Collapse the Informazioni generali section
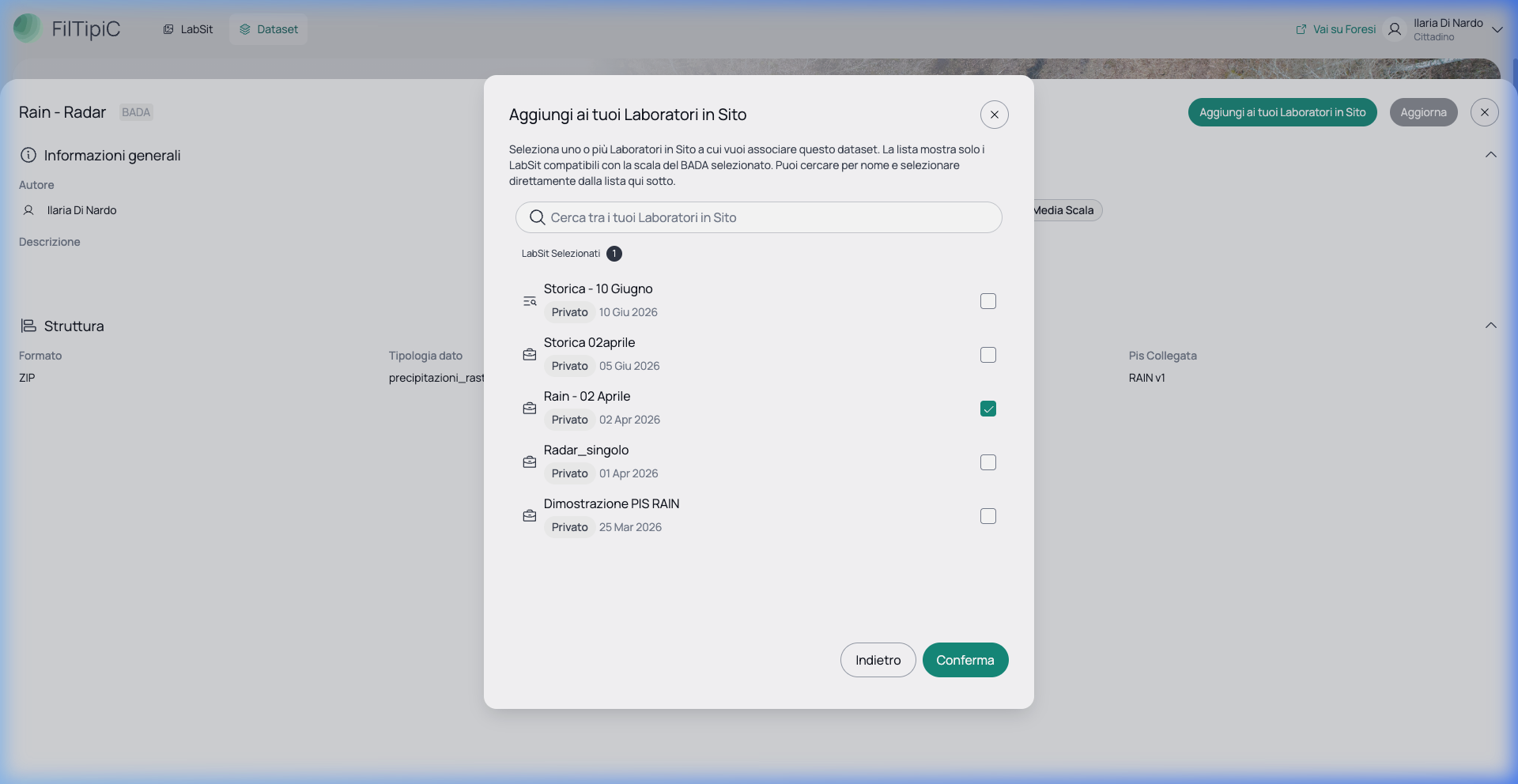The image size is (1518, 784). click(x=1491, y=155)
